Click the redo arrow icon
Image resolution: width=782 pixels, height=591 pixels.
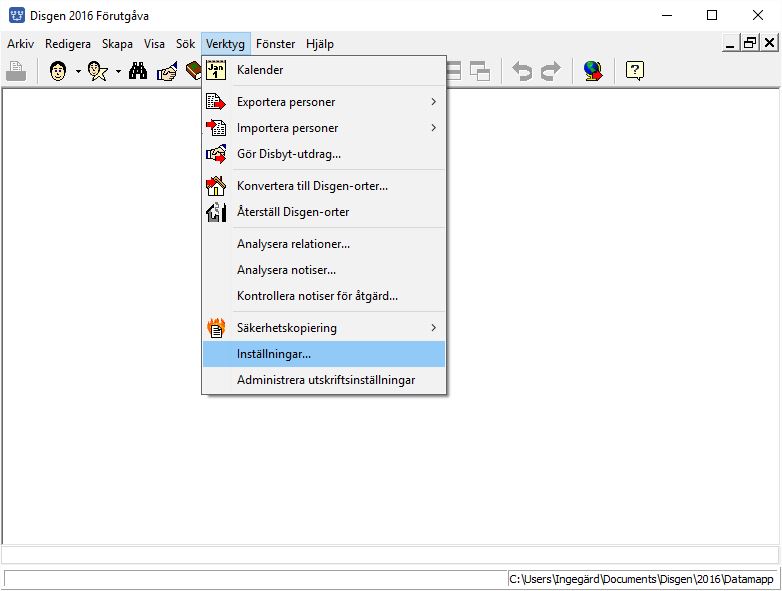(551, 71)
